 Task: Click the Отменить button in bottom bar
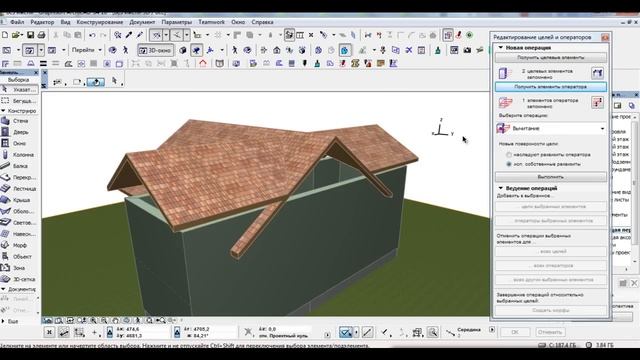click(550, 332)
